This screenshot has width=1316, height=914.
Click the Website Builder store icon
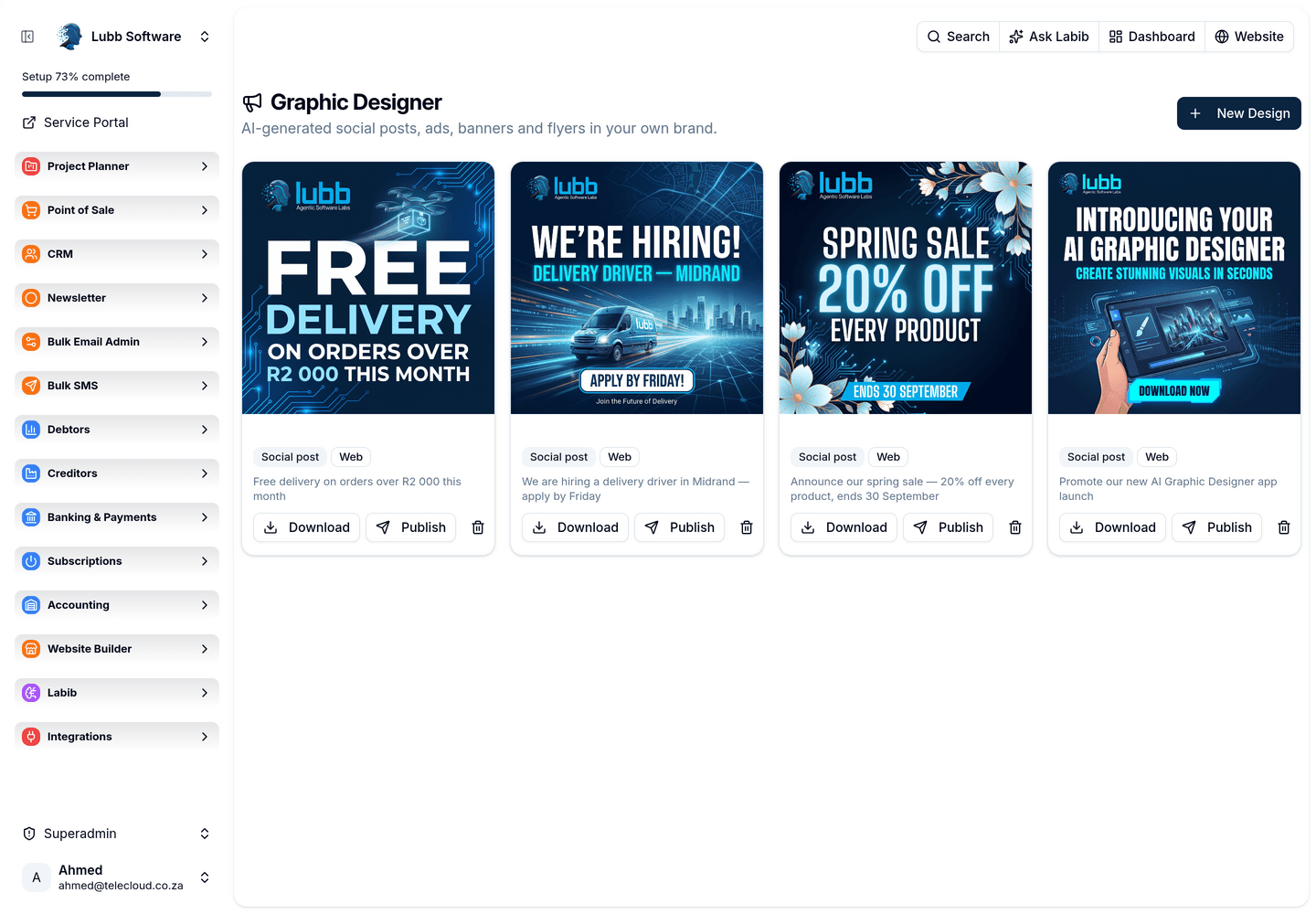(31, 649)
